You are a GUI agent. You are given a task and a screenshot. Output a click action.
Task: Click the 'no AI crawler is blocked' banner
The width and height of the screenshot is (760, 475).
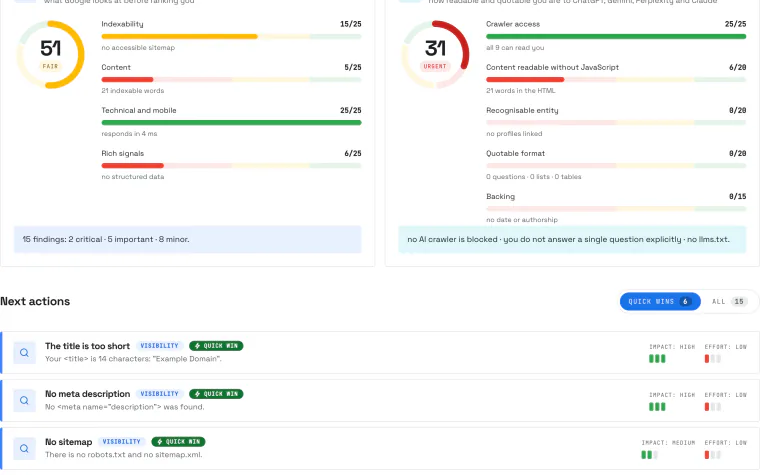coord(572,239)
